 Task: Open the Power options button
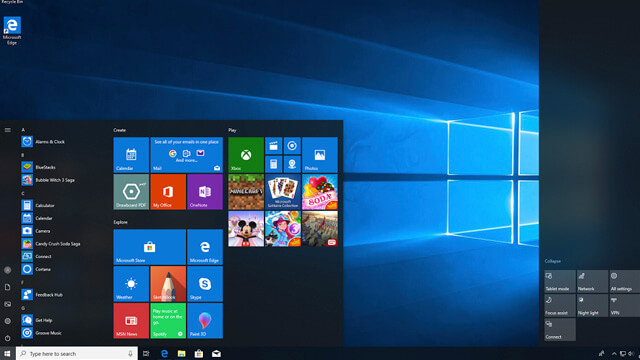7,338
